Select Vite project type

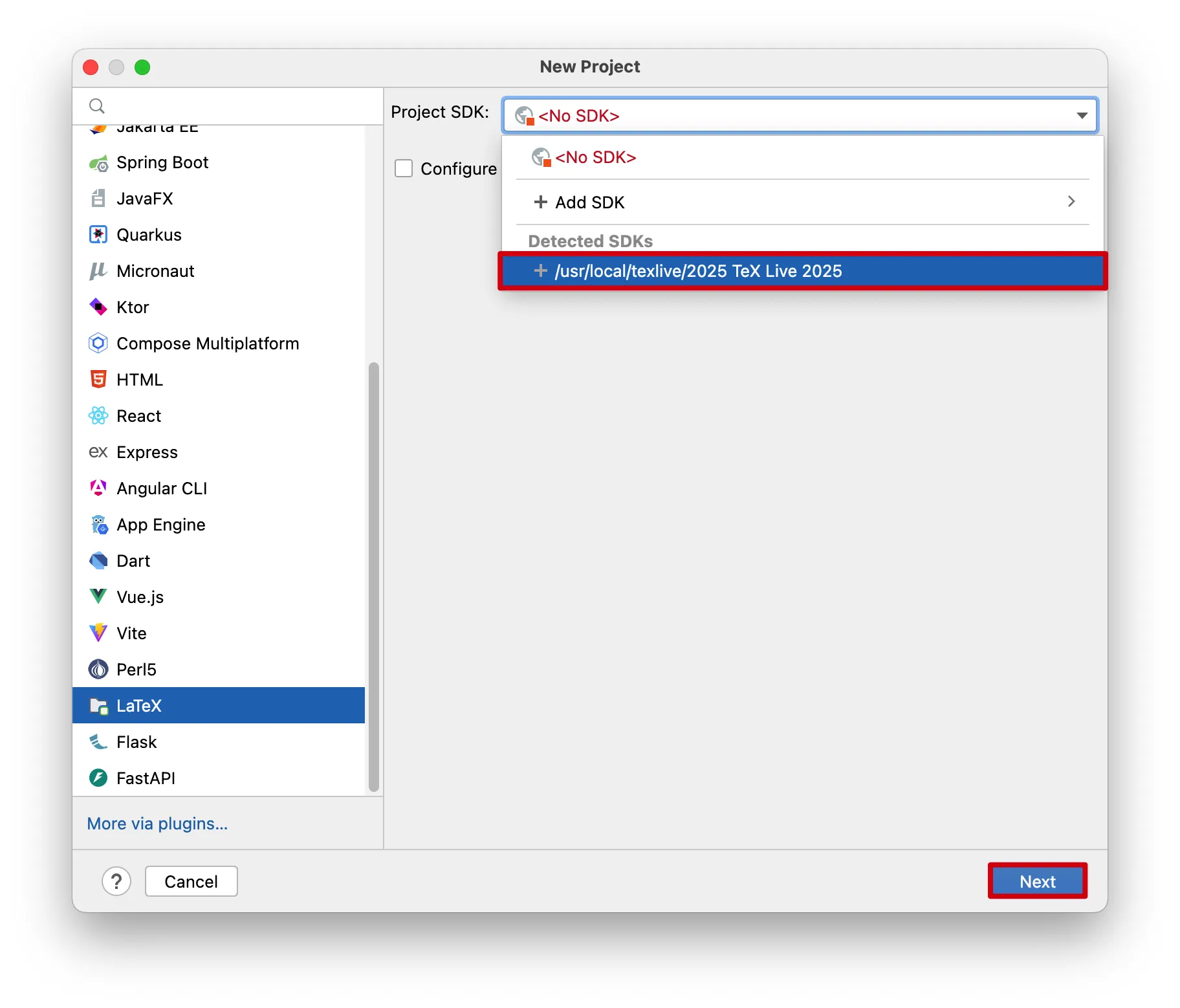pyautogui.click(x=219, y=633)
